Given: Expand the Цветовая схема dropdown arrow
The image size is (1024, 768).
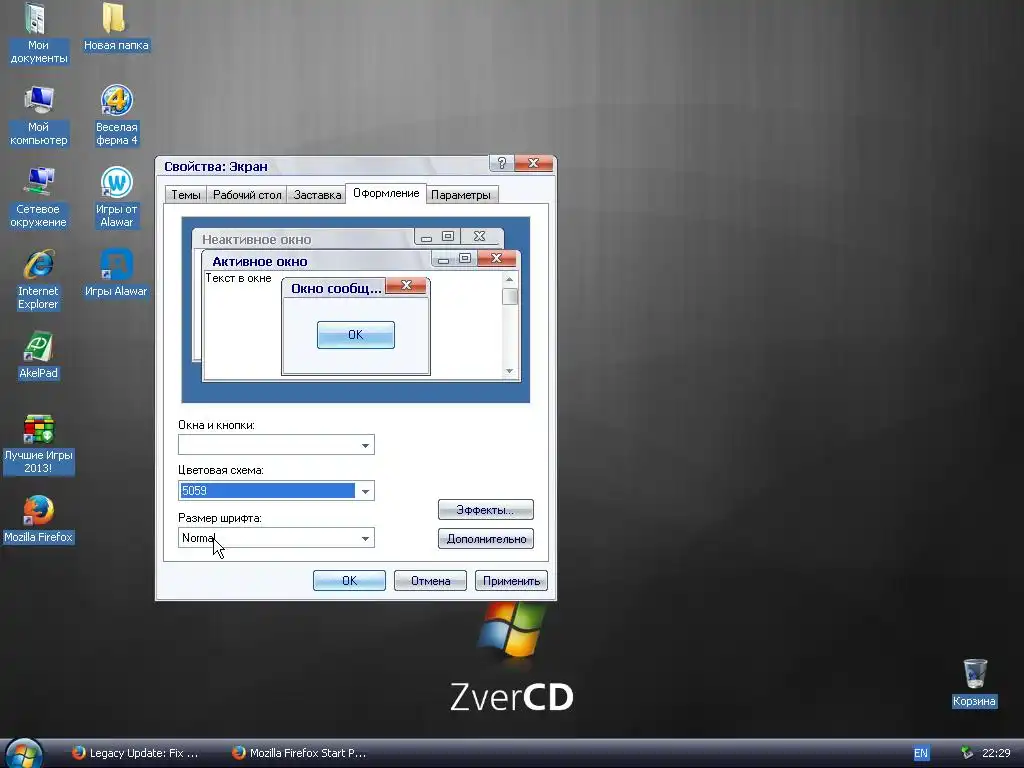Looking at the screenshot, I should point(365,491).
